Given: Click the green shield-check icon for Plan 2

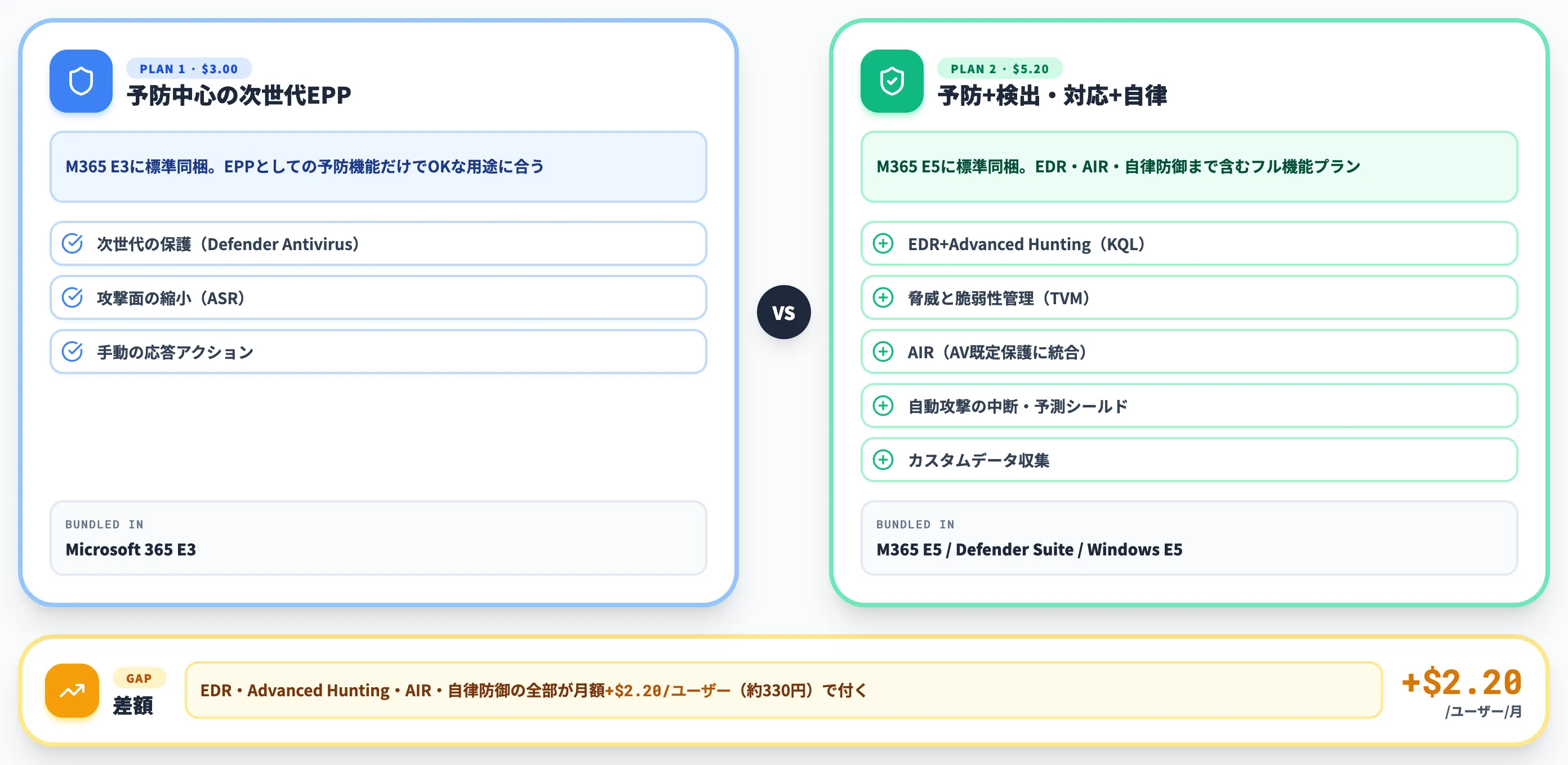Looking at the screenshot, I should click(892, 81).
